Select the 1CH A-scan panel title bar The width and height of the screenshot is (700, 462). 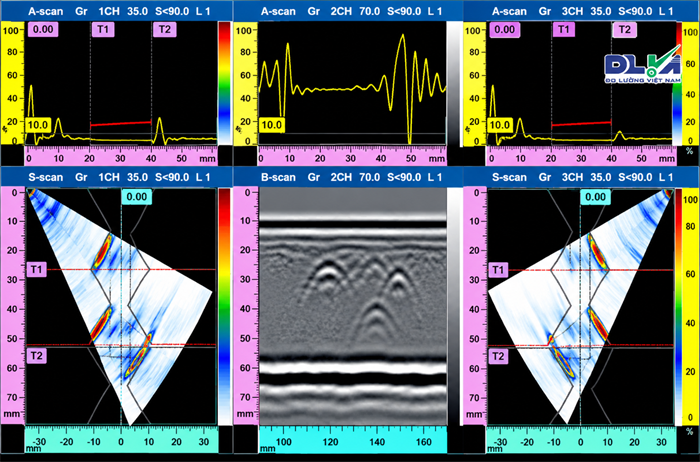[x=116, y=11]
